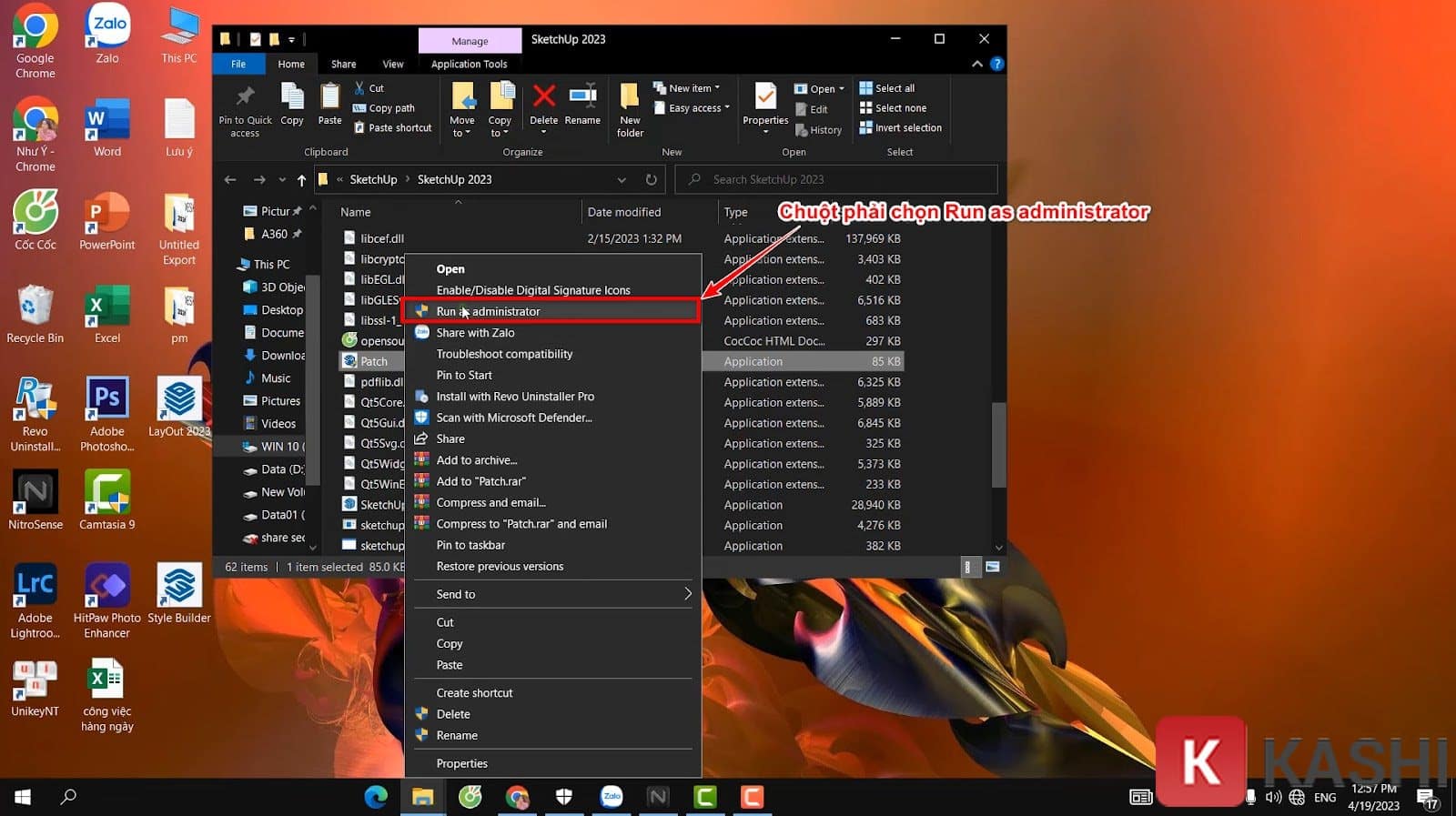
Task: Switch to large icons view in status bar
Action: 993,567
